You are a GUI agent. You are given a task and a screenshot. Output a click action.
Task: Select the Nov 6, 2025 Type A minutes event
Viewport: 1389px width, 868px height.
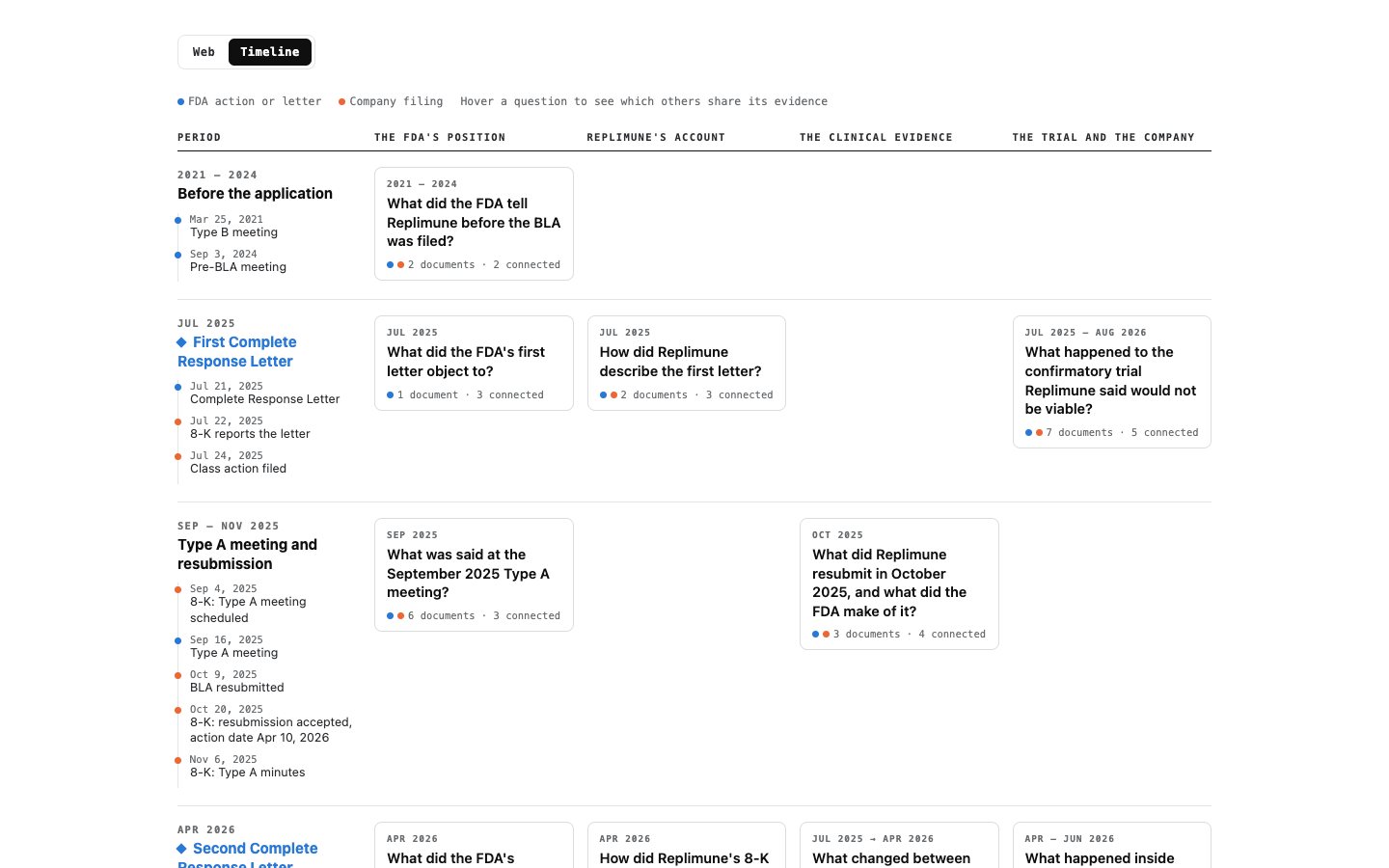pyautogui.click(x=247, y=766)
